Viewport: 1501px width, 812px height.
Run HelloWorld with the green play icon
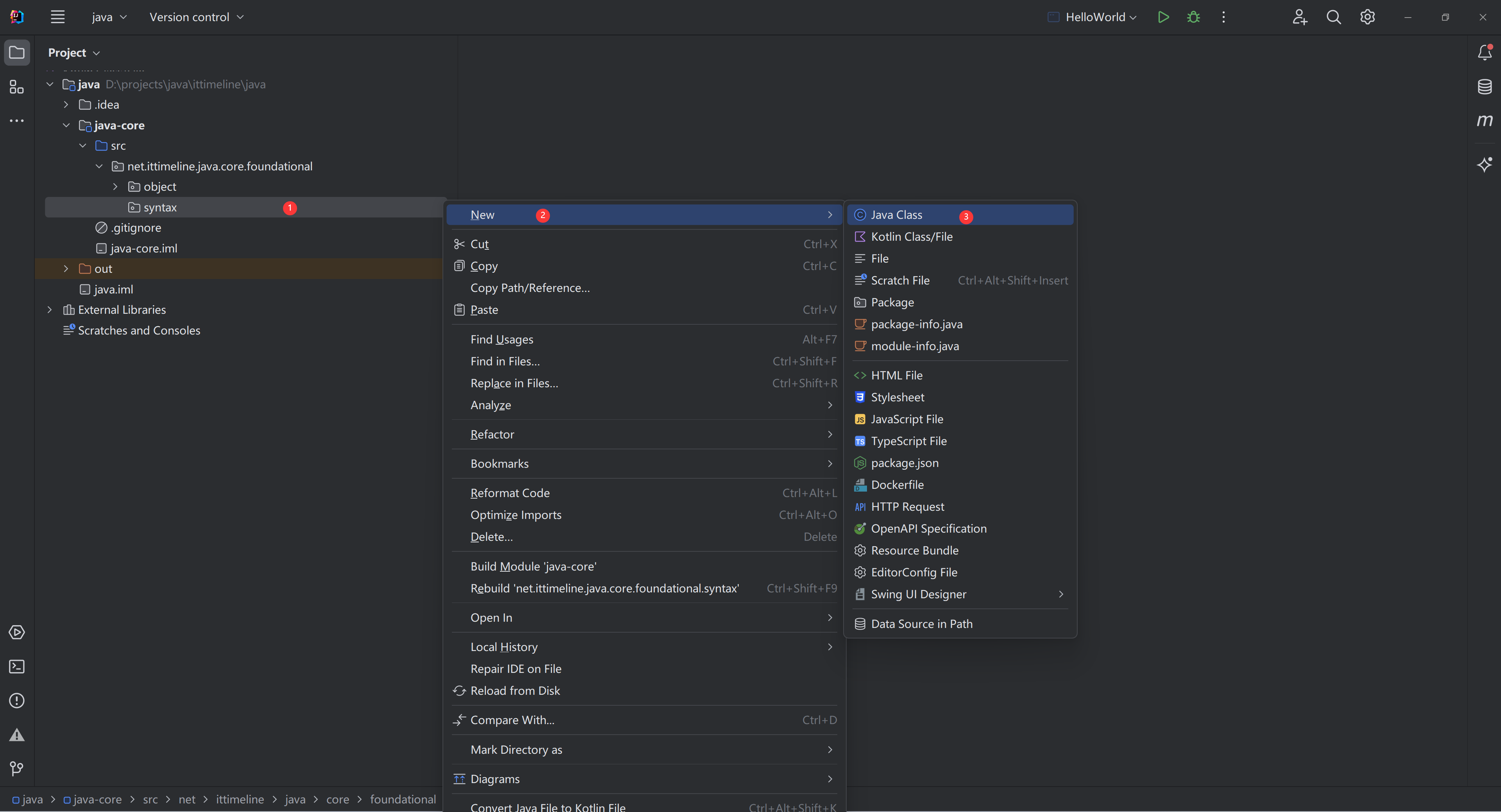tap(1163, 17)
